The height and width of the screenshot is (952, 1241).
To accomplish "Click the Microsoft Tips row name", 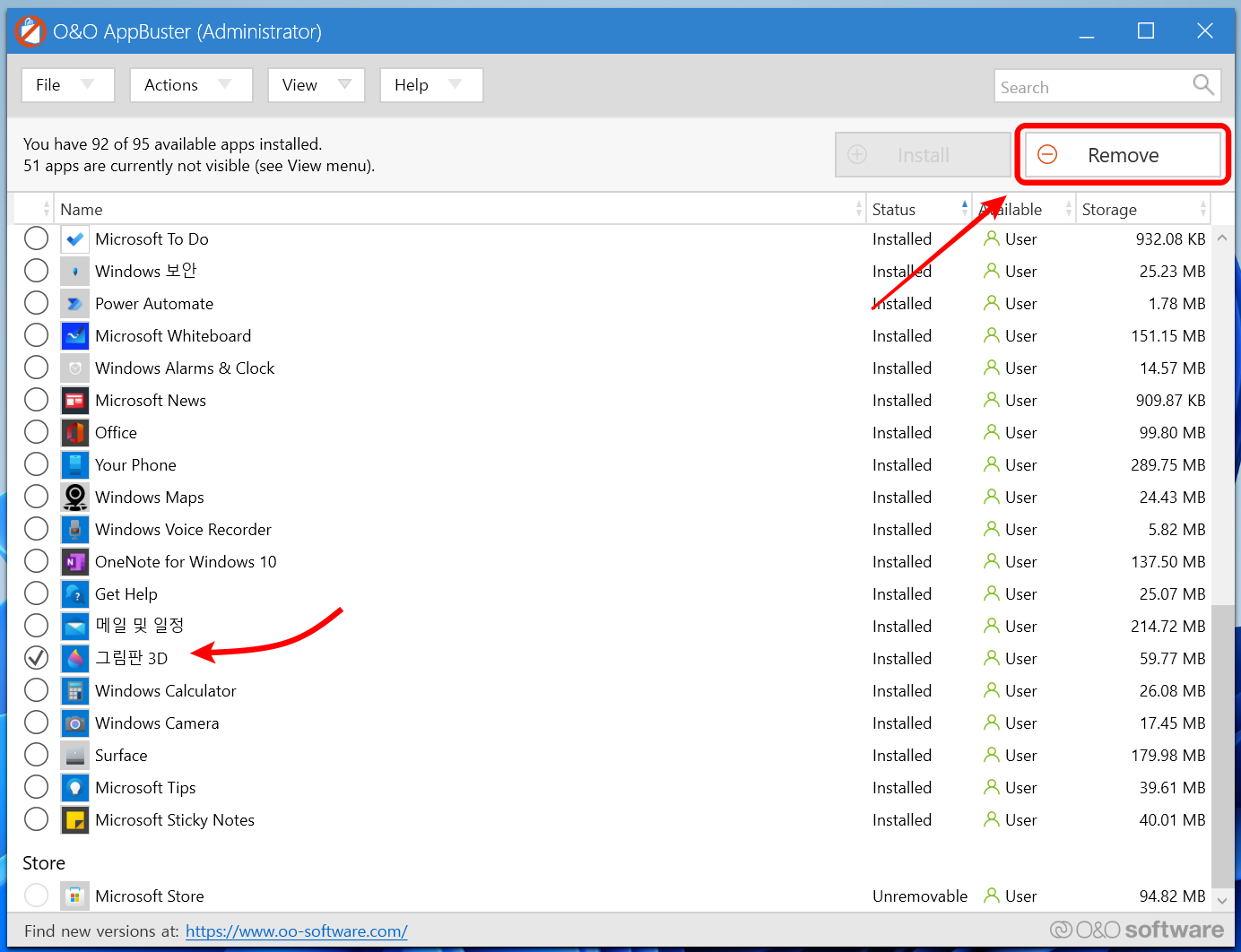I will tap(145, 788).
